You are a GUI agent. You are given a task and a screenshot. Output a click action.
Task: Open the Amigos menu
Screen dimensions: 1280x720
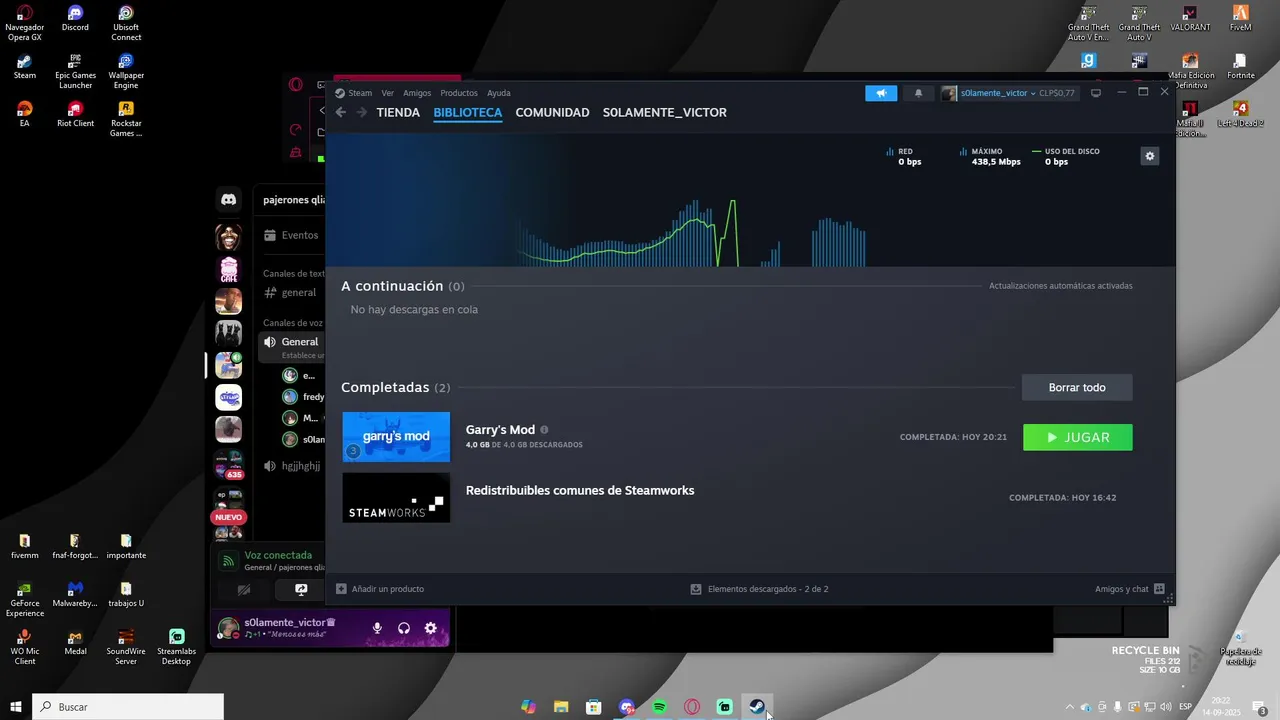(x=417, y=93)
